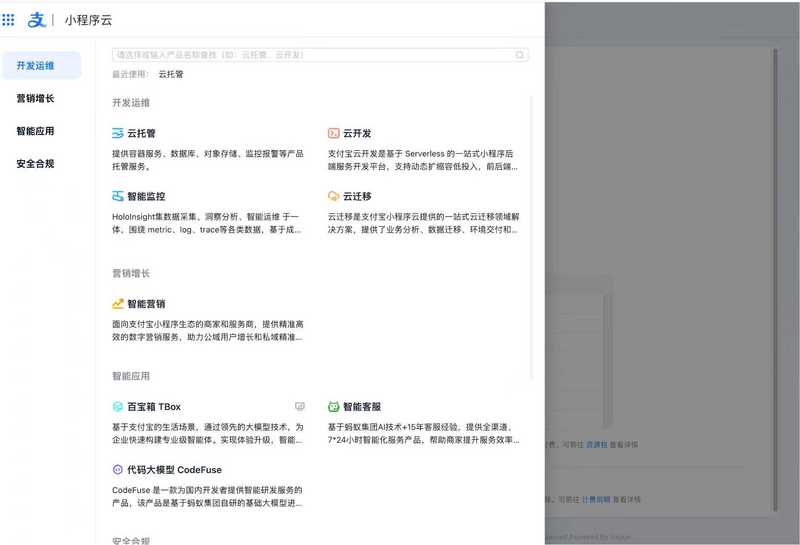Click the small screen icon beside TBox

[299, 407]
